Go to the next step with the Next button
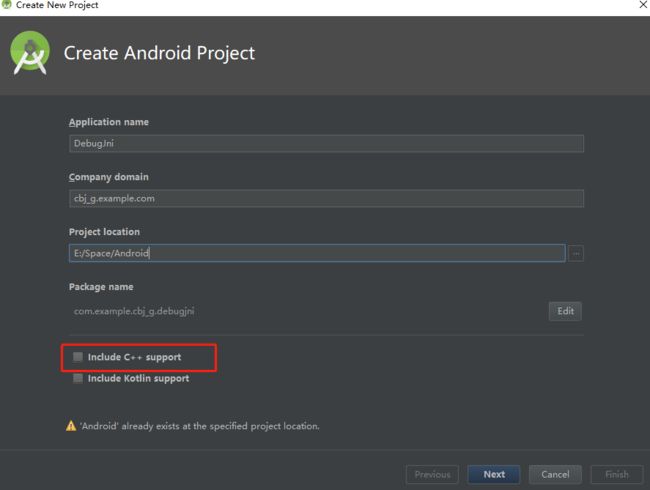The width and height of the screenshot is (650, 490). coord(494,474)
